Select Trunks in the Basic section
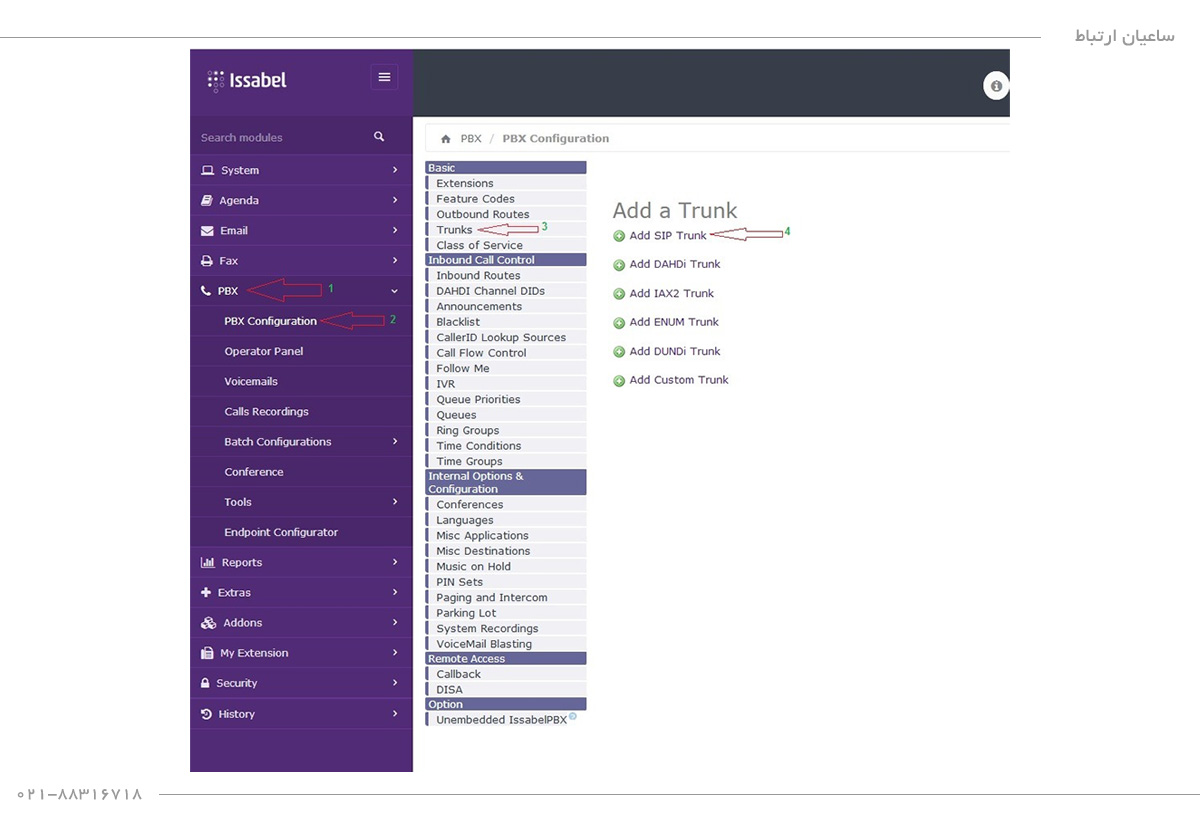 [x=454, y=230]
